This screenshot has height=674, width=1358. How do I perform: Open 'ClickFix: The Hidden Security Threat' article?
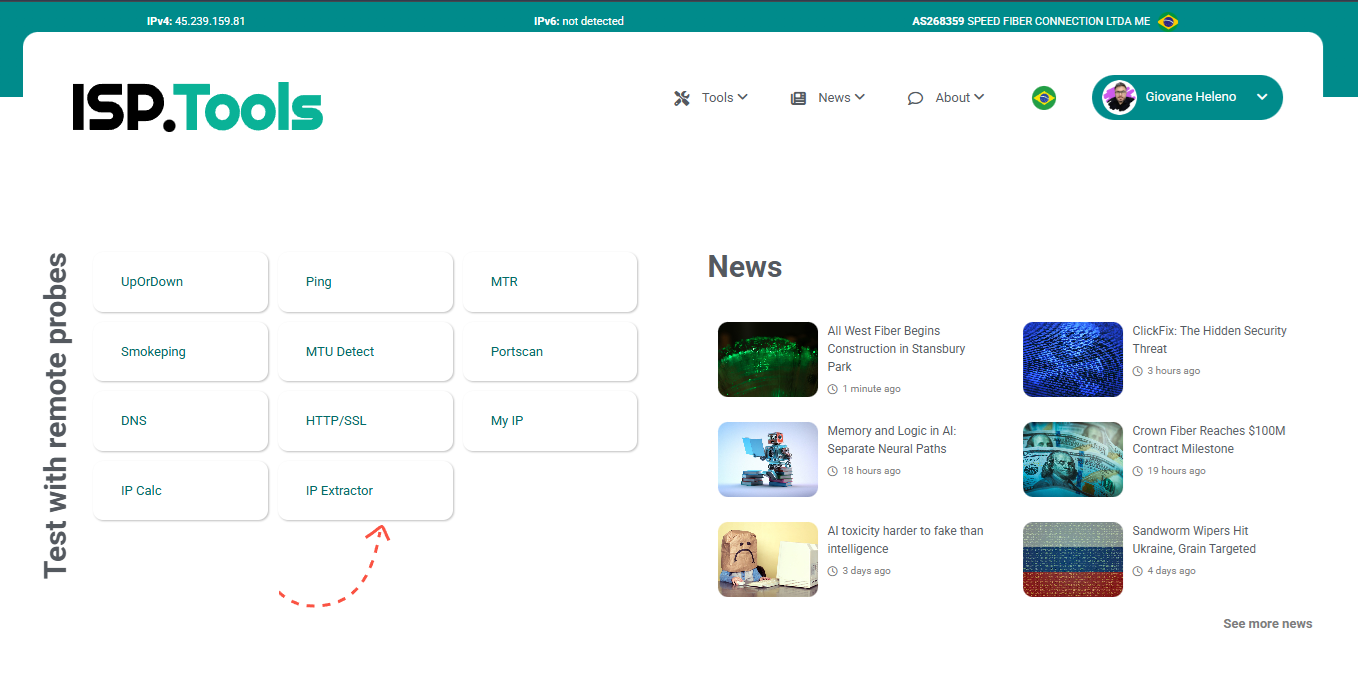point(1210,339)
